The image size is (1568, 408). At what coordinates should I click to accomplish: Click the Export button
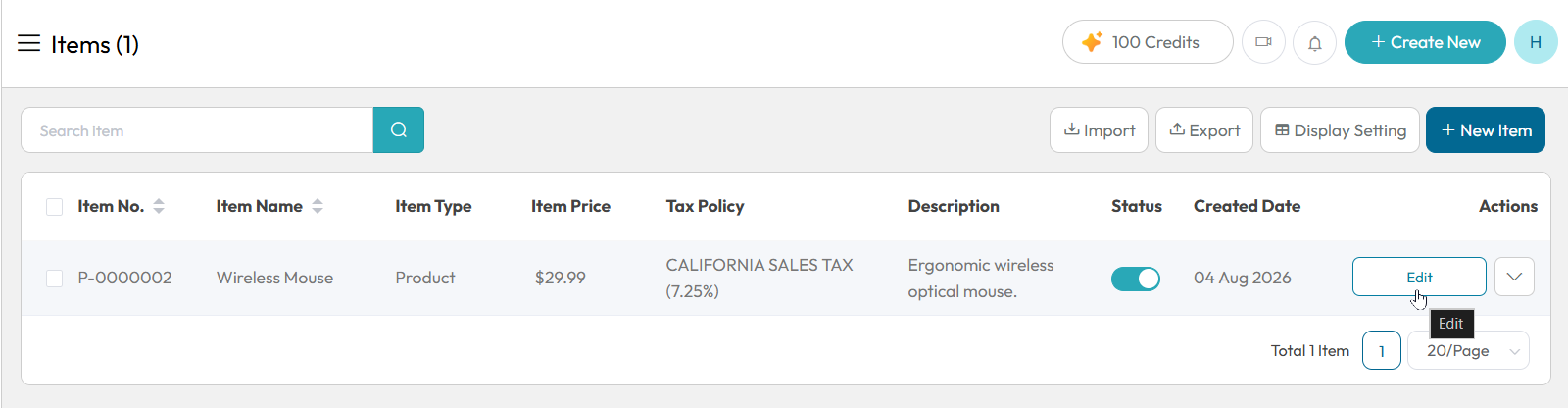point(1204,129)
